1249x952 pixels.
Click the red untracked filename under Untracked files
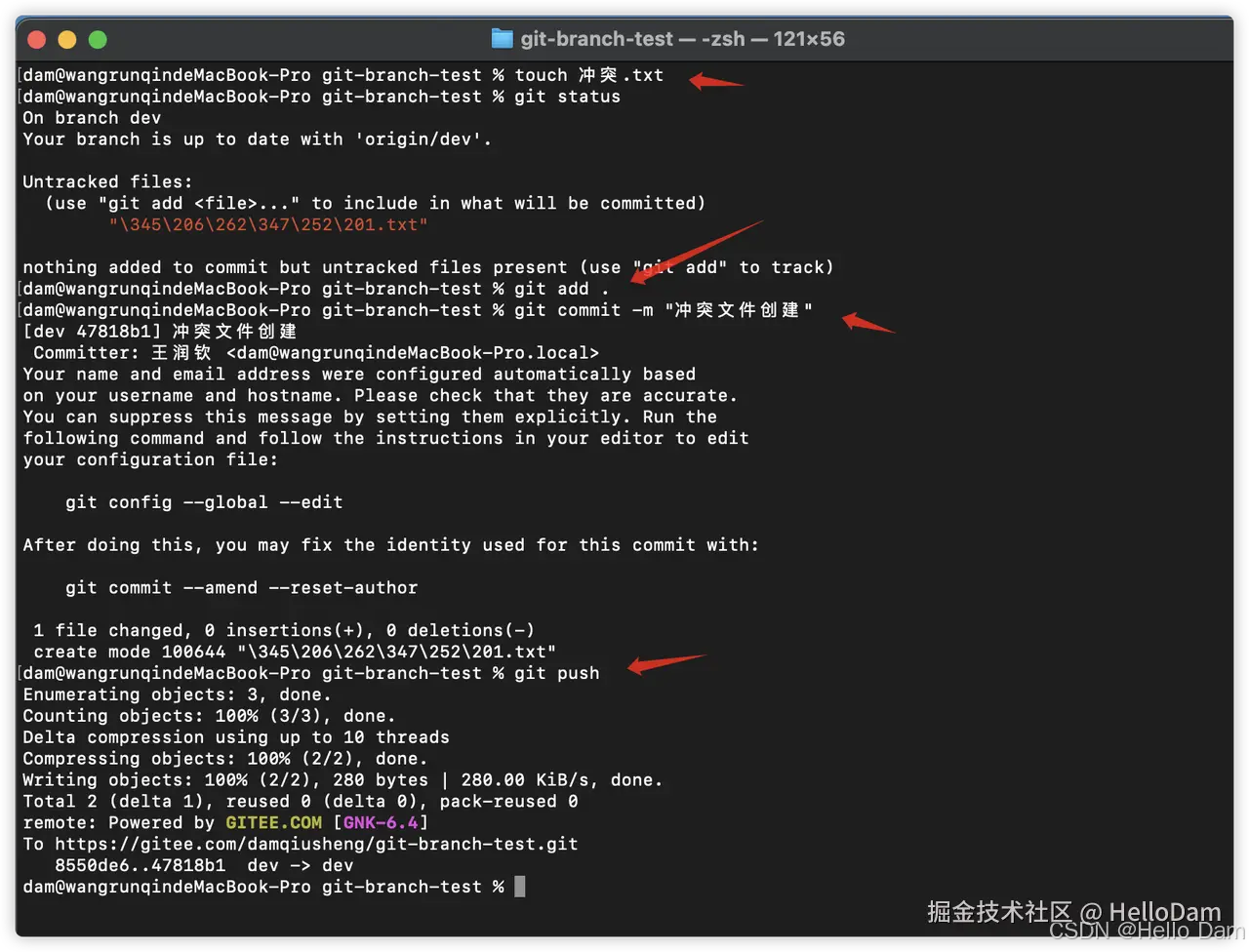(x=268, y=225)
